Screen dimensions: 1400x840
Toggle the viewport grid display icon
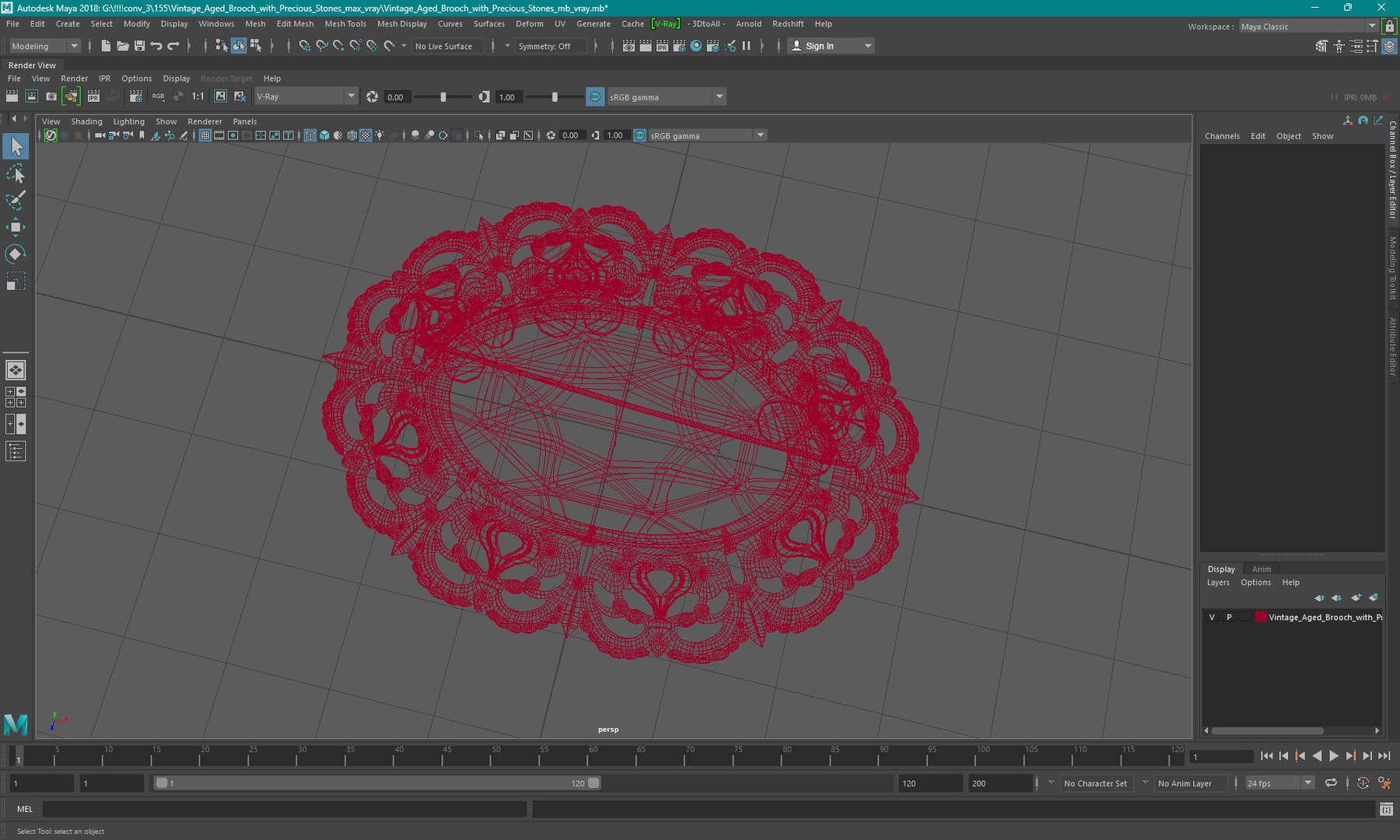[x=205, y=135]
